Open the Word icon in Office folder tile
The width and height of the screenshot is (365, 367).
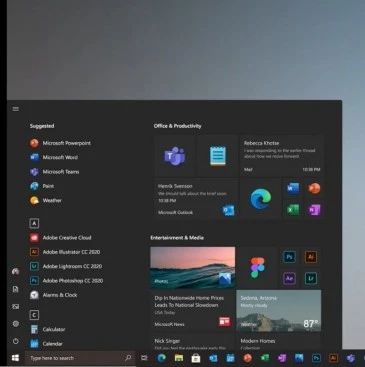[x=293, y=188]
